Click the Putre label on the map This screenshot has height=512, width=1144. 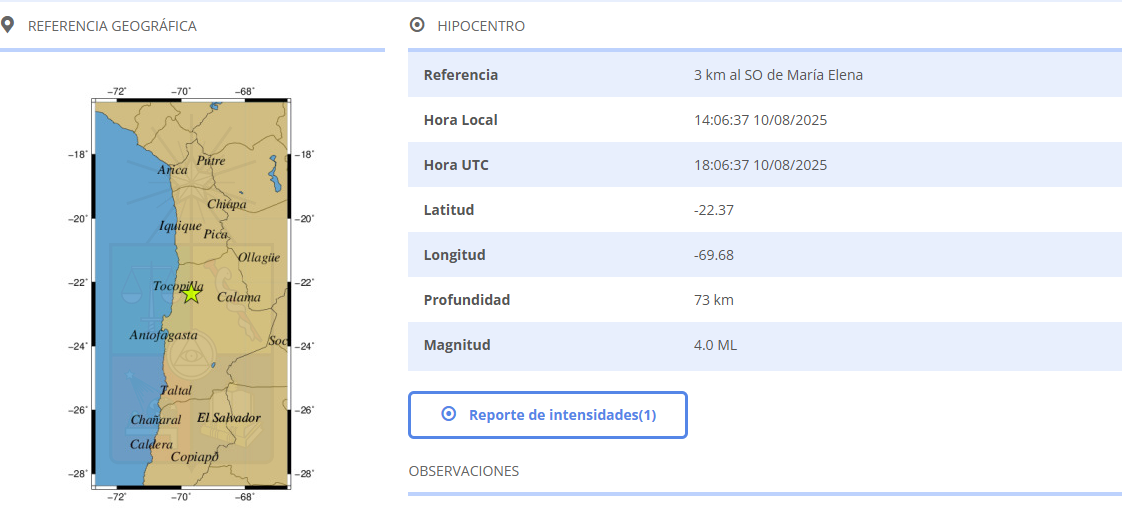211,160
